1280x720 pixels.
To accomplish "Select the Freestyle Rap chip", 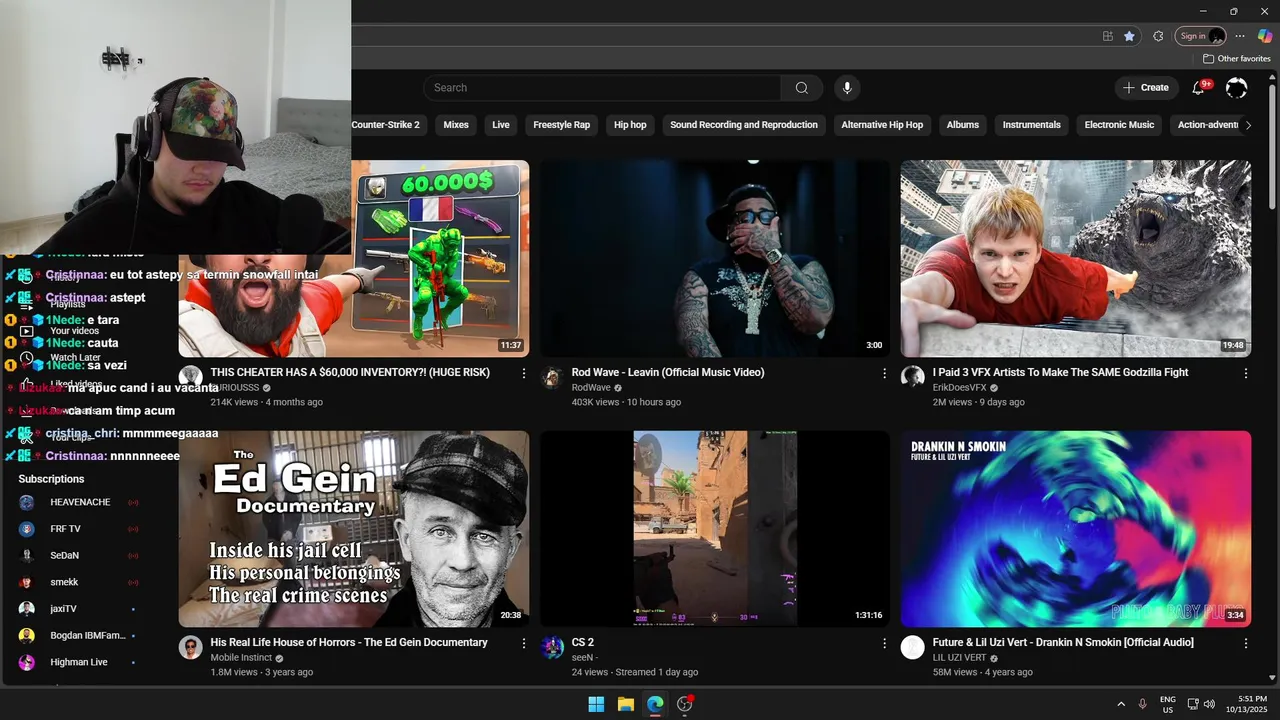I will click(x=561, y=125).
